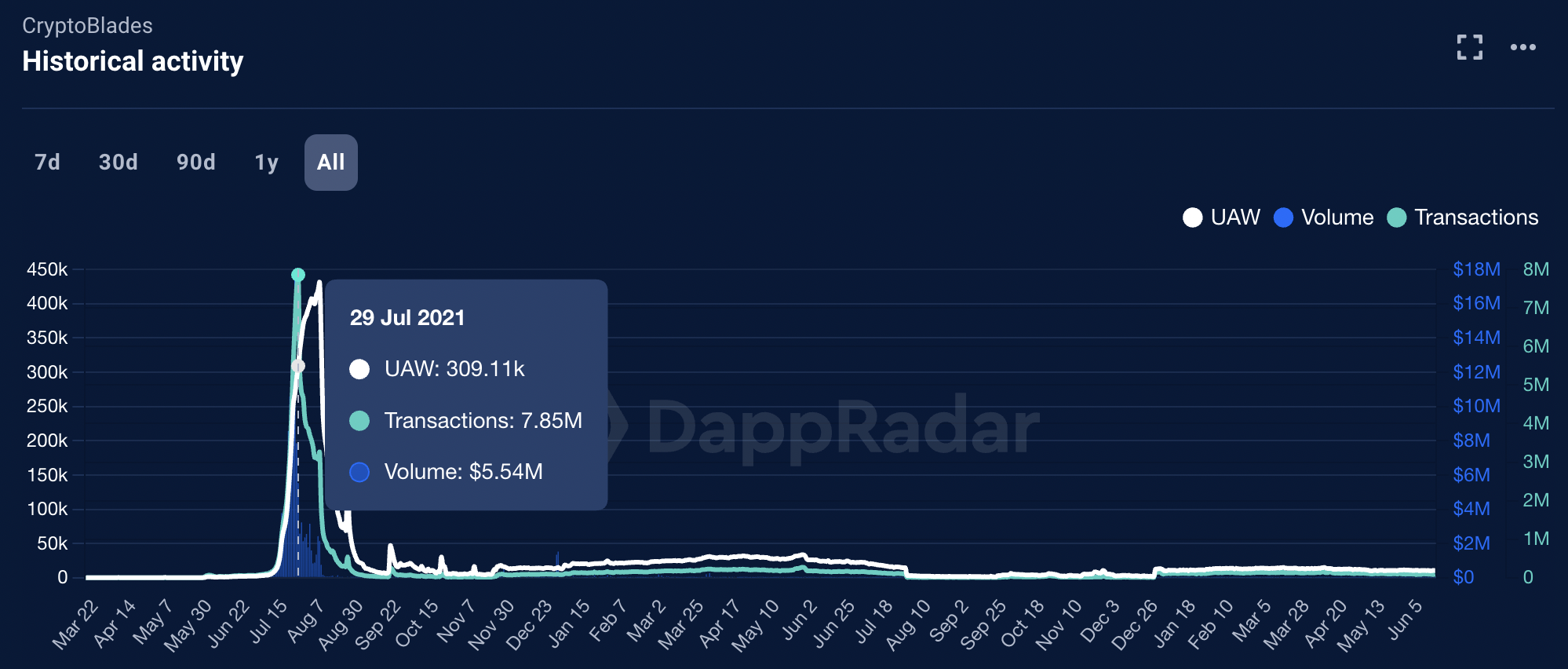The height and width of the screenshot is (669, 1568).
Task: Click the tooltip date 29 Jul 2021
Action: point(407,318)
